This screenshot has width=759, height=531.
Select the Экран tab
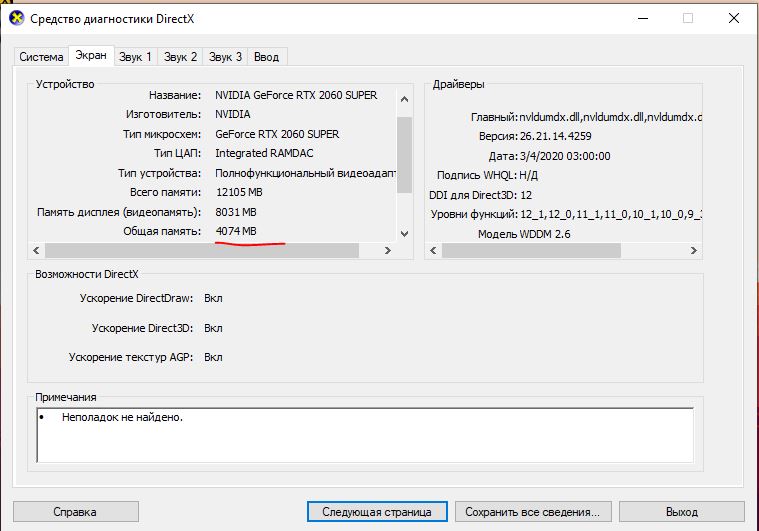pyautogui.click(x=91, y=55)
